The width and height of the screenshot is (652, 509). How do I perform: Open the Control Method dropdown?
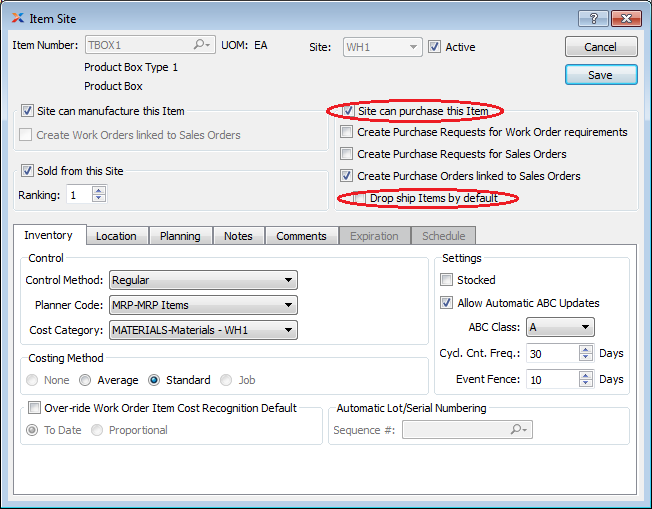[x=203, y=281]
